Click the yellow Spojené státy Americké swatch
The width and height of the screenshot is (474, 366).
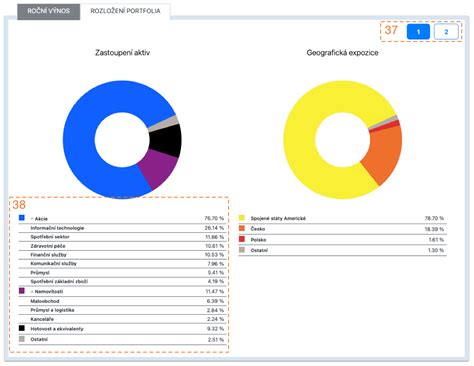[242, 218]
